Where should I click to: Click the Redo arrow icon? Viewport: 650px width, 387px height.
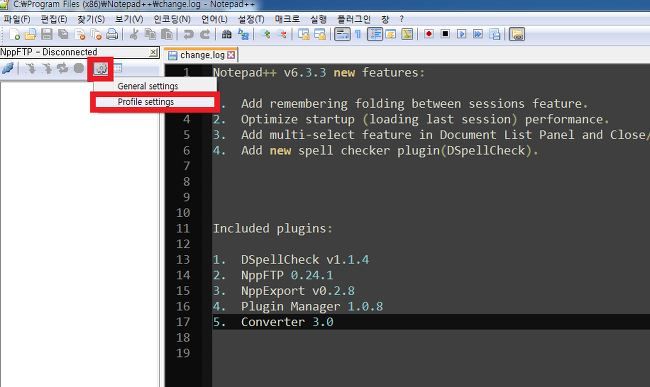[205, 34]
